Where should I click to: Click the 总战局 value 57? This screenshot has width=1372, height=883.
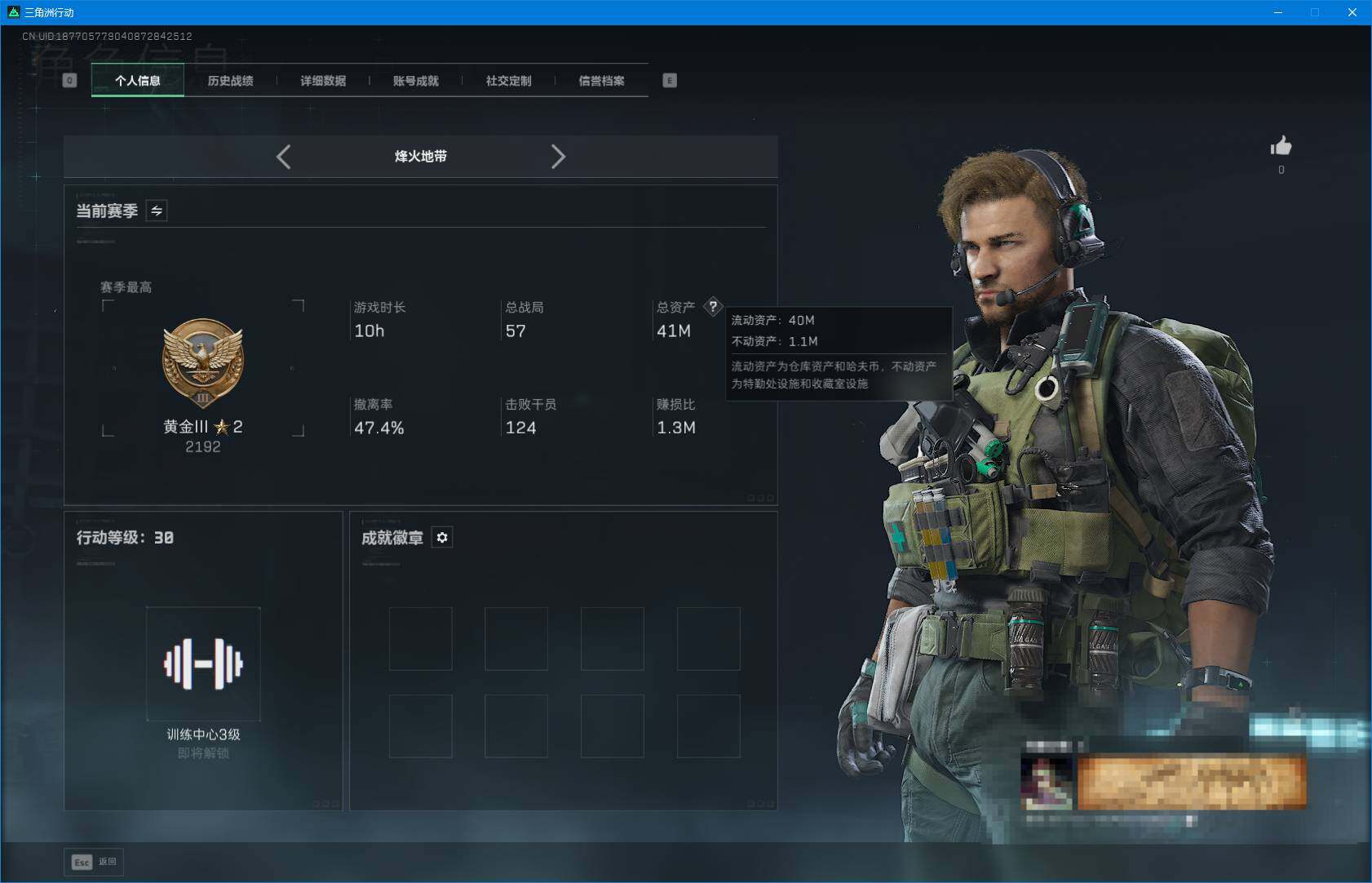pos(516,331)
